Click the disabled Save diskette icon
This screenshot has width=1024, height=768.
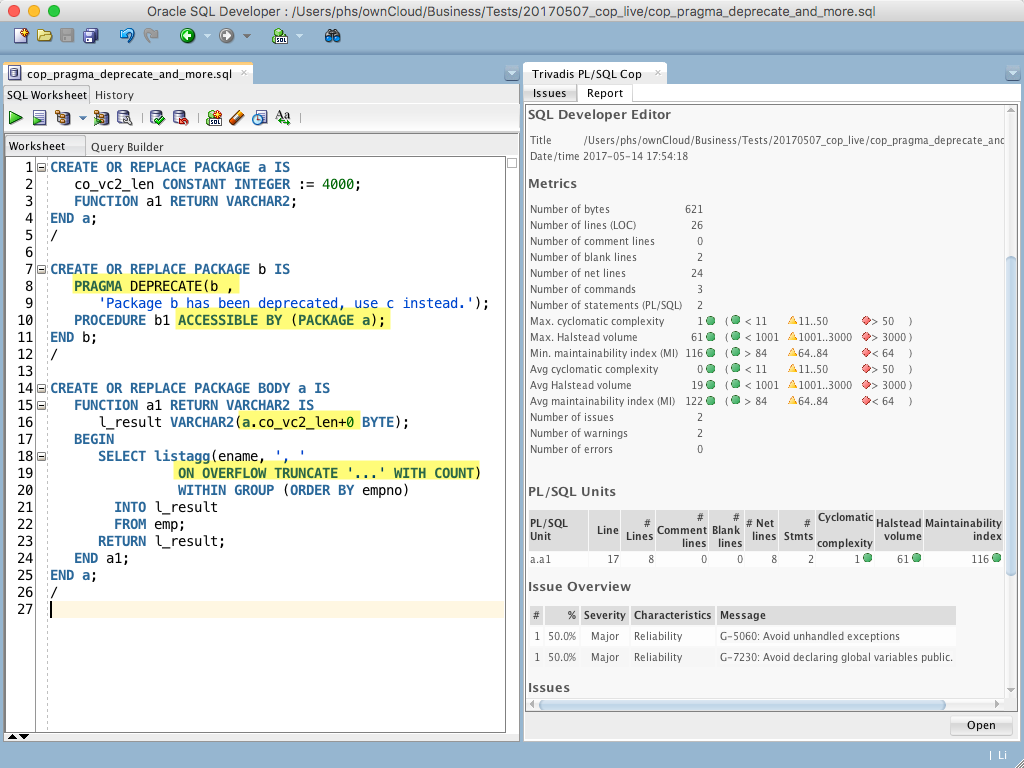[67, 36]
